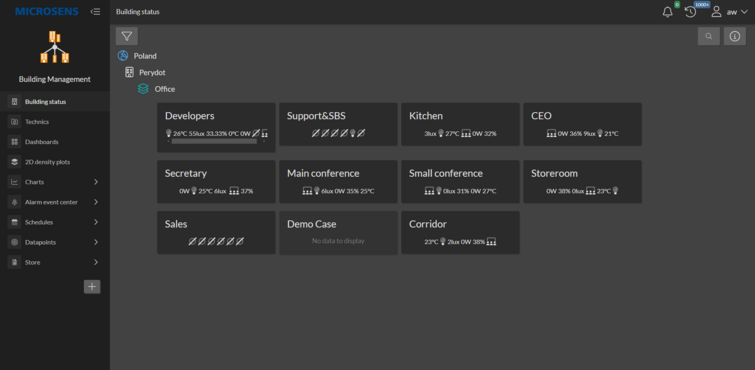Open the Main conference room card
Image resolution: width=755 pixels, height=370 pixels.
click(338, 182)
